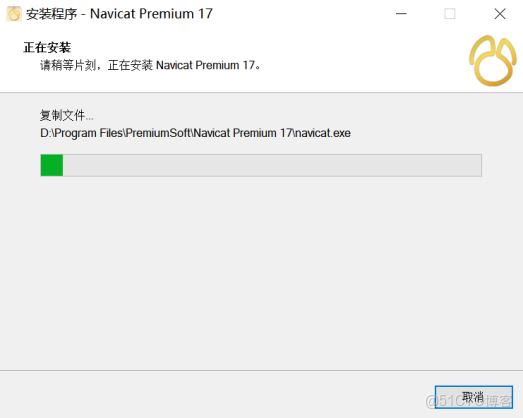Click the @51CTO博客 watermark text

(469, 401)
